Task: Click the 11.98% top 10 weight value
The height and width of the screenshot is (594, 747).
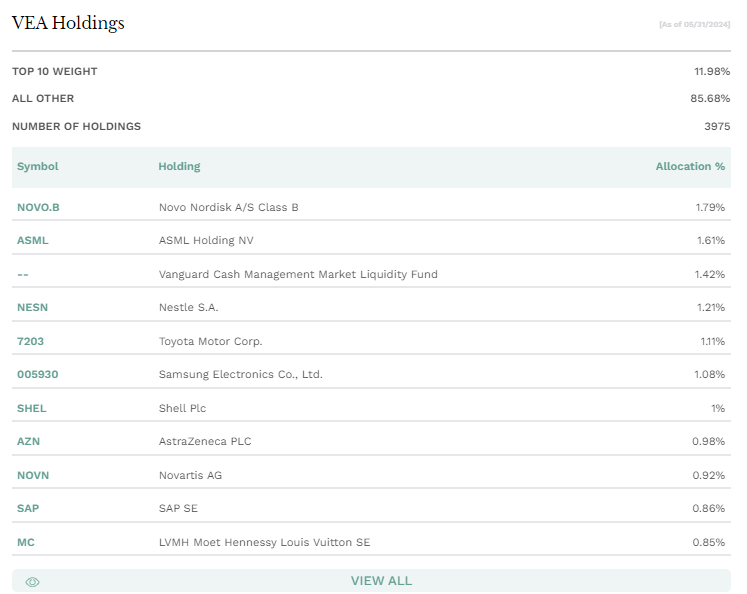Action: pos(712,71)
